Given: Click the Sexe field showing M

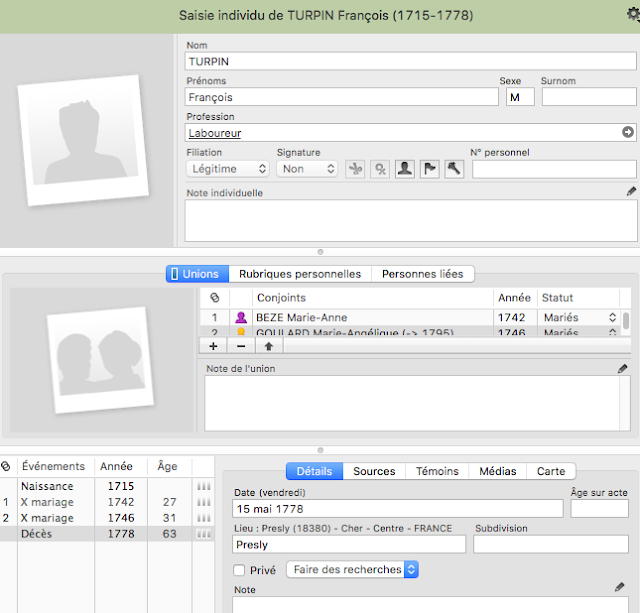Looking at the screenshot, I should point(520,97).
